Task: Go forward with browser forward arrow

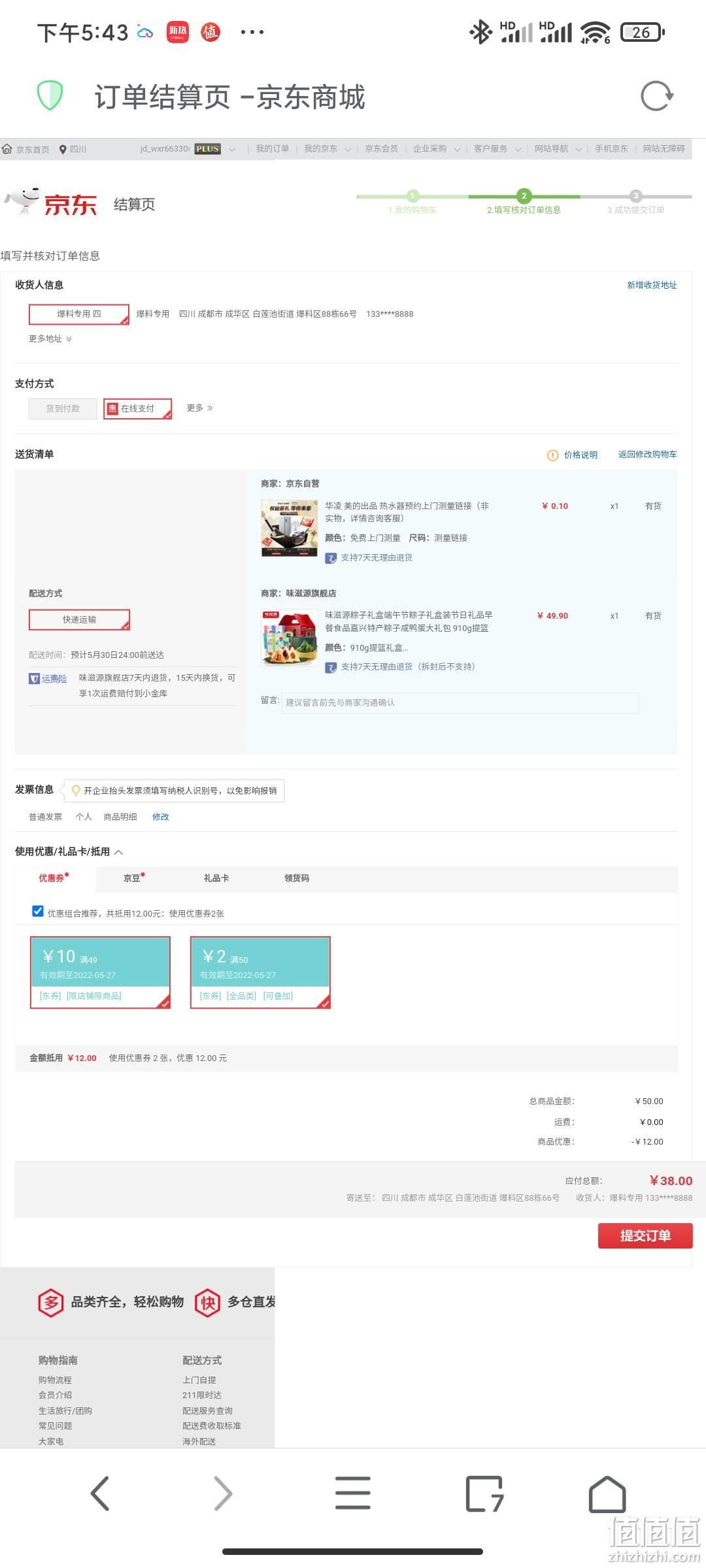Action: coord(223,1494)
